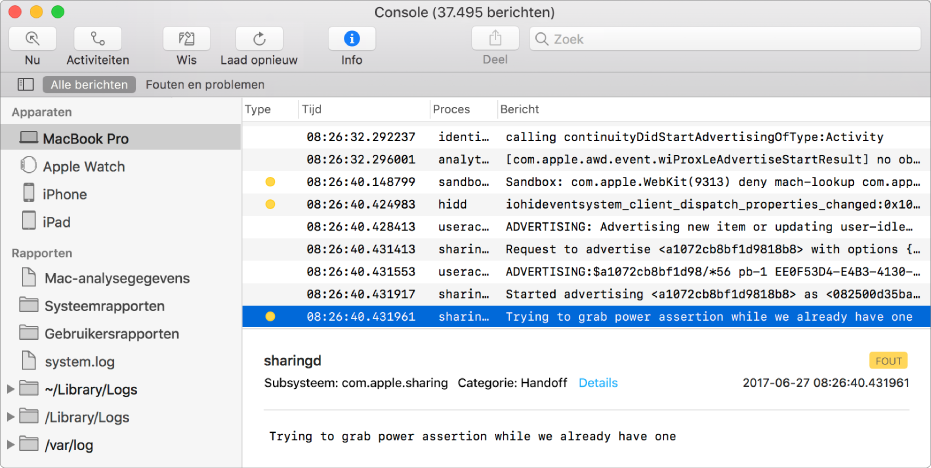Image resolution: width=931 pixels, height=468 pixels.
Task: Select the hidd process log row
Action: click(587, 204)
